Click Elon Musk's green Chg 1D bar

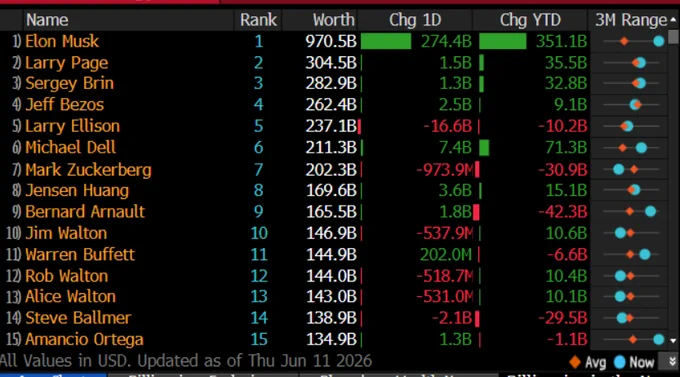386,41
